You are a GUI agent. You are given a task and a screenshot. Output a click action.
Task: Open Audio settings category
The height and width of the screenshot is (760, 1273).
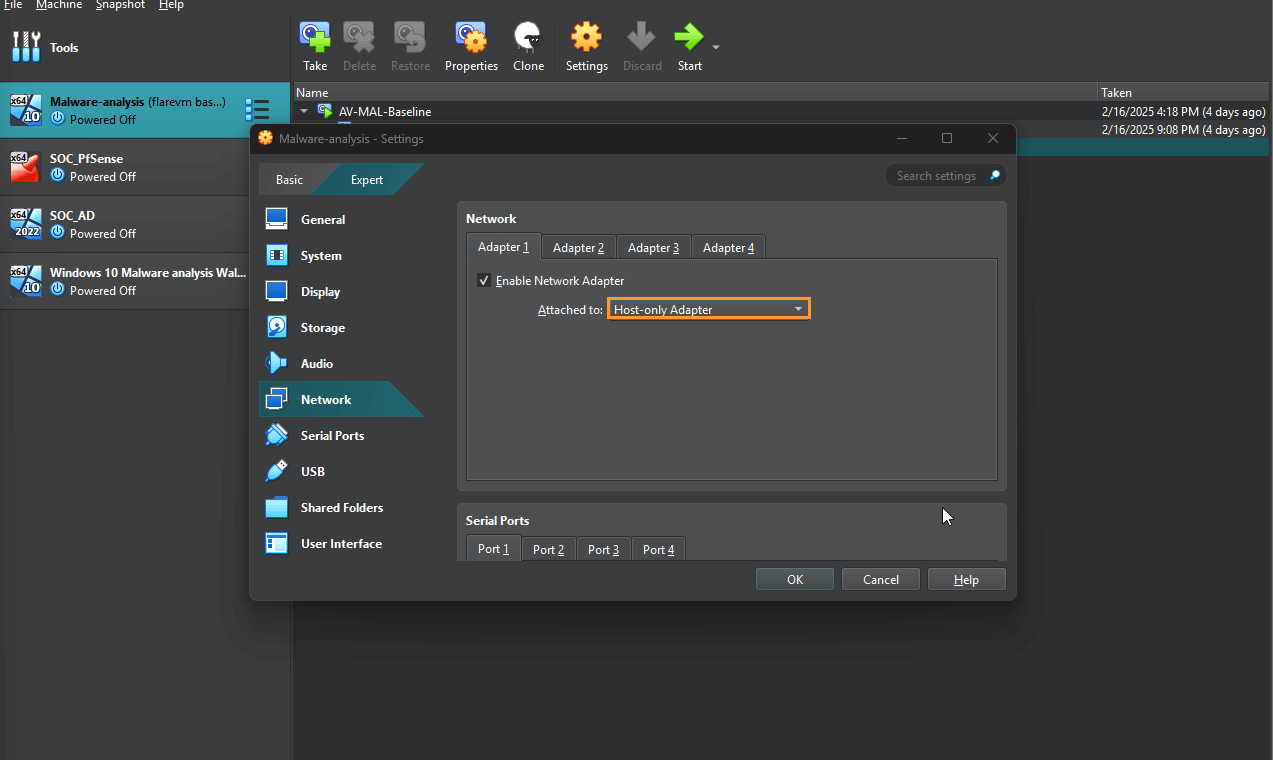[340, 363]
